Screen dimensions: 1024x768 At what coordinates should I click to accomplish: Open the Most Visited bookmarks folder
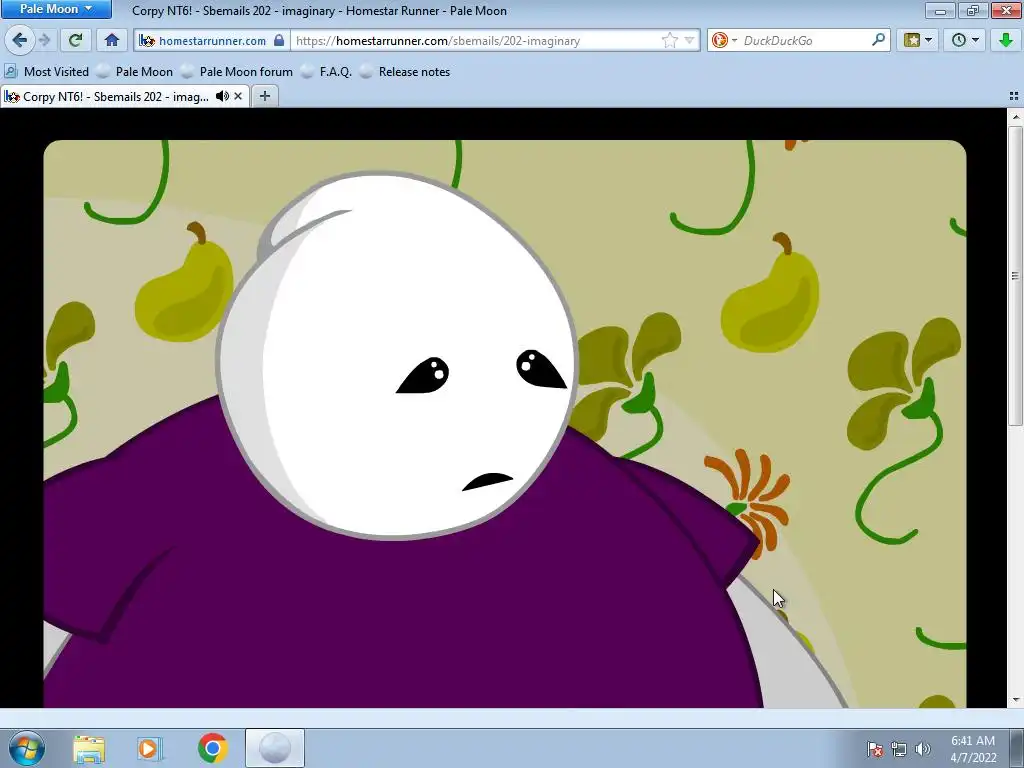click(46, 72)
